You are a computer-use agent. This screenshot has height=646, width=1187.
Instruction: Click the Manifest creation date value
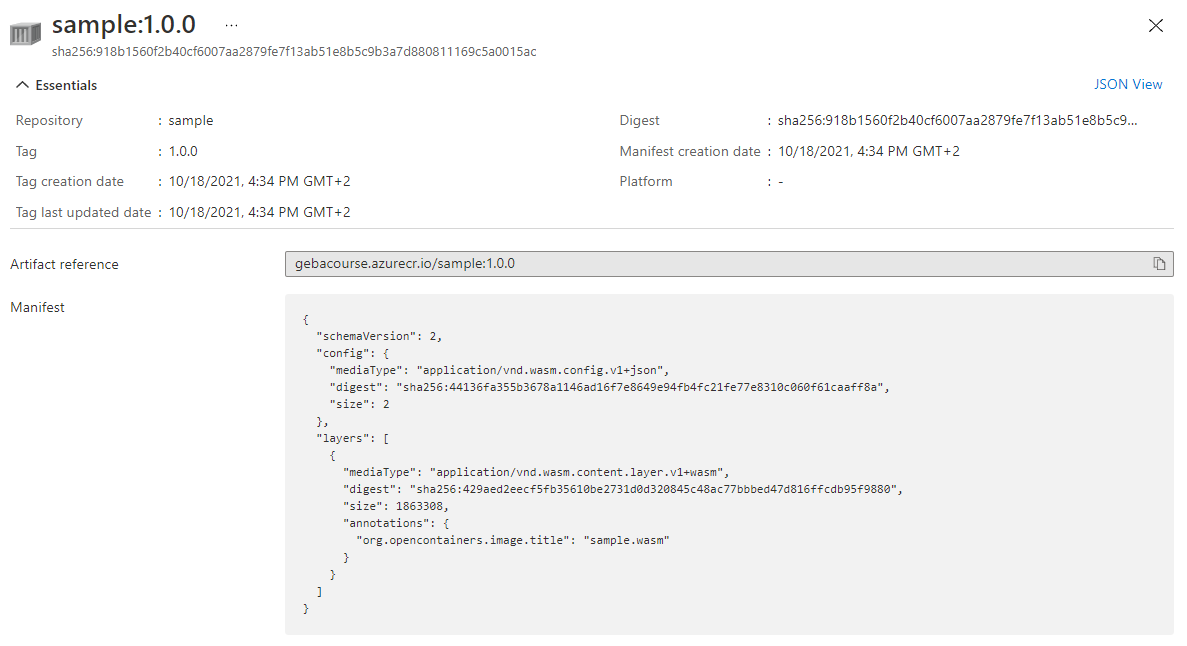(868, 152)
